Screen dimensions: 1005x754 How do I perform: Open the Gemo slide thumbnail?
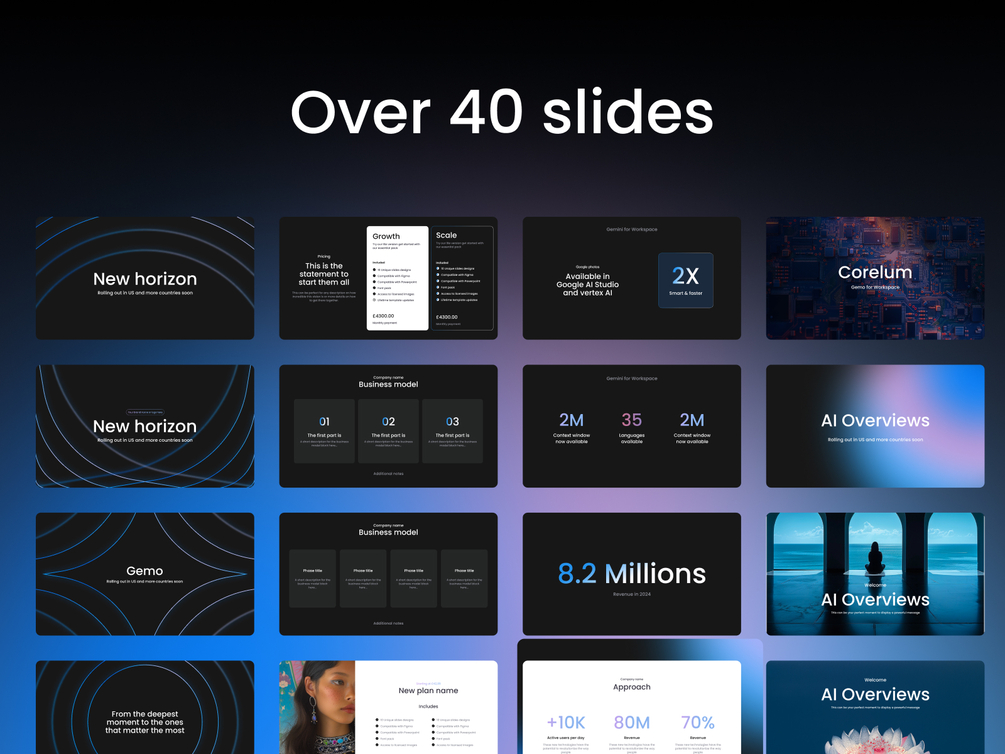145,574
